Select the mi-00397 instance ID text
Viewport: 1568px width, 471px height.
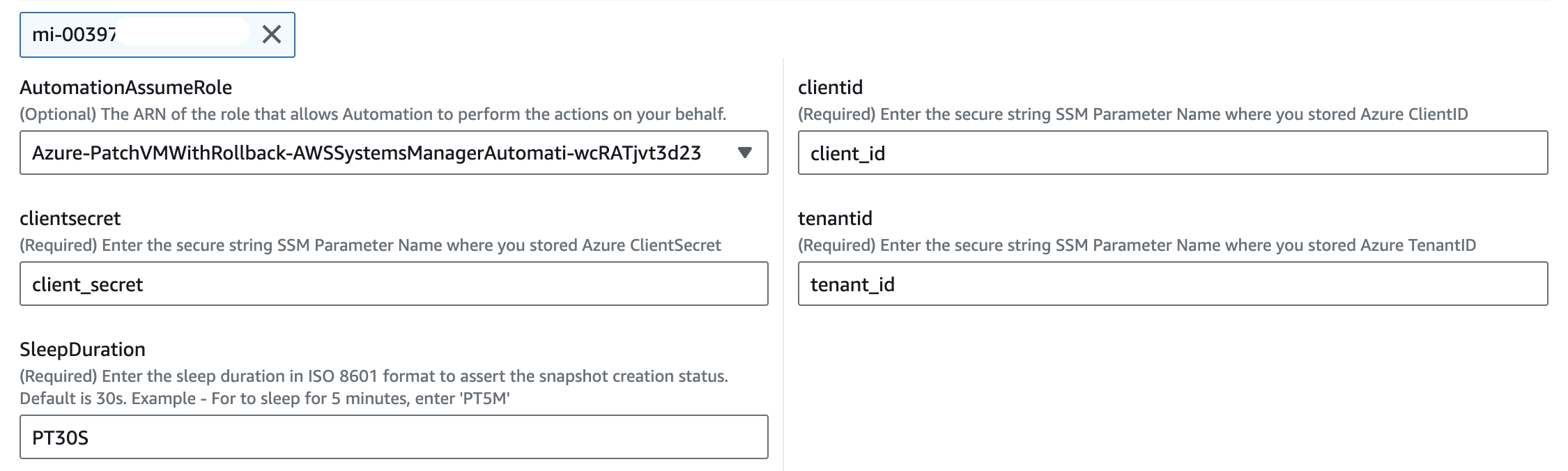[x=74, y=34]
